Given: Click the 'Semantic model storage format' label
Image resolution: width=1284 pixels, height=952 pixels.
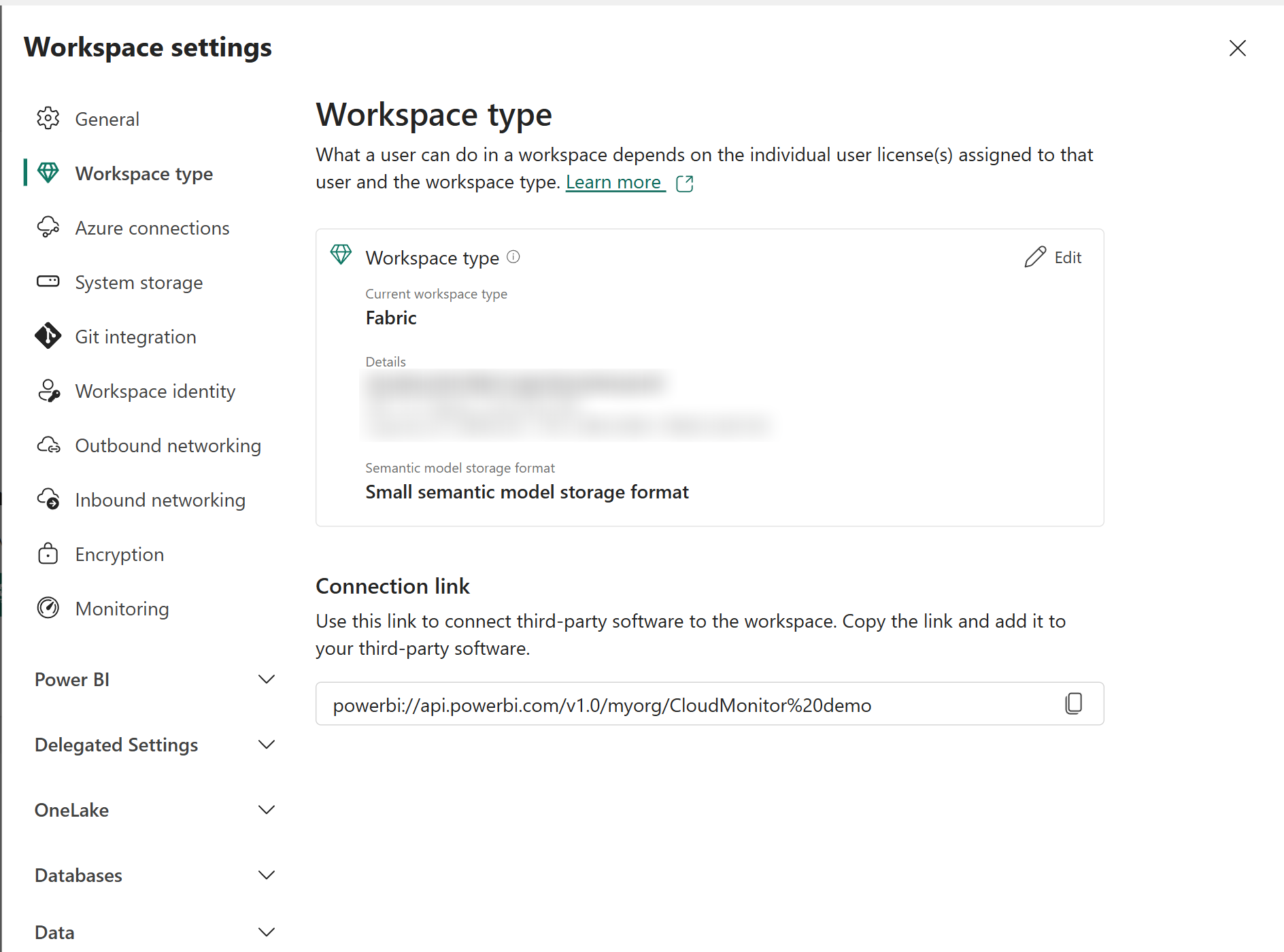Looking at the screenshot, I should 460,468.
